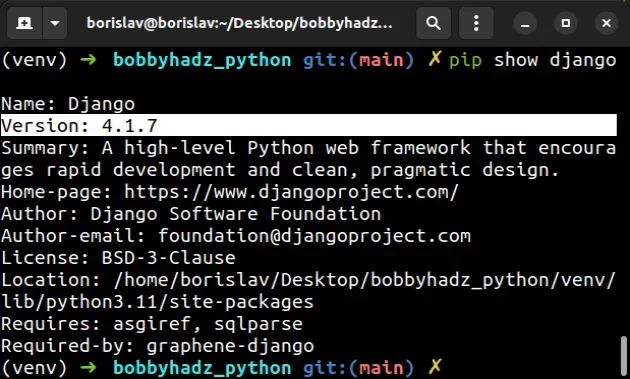Click the typed command pip show django
This screenshot has height=379, width=630.
(532, 61)
